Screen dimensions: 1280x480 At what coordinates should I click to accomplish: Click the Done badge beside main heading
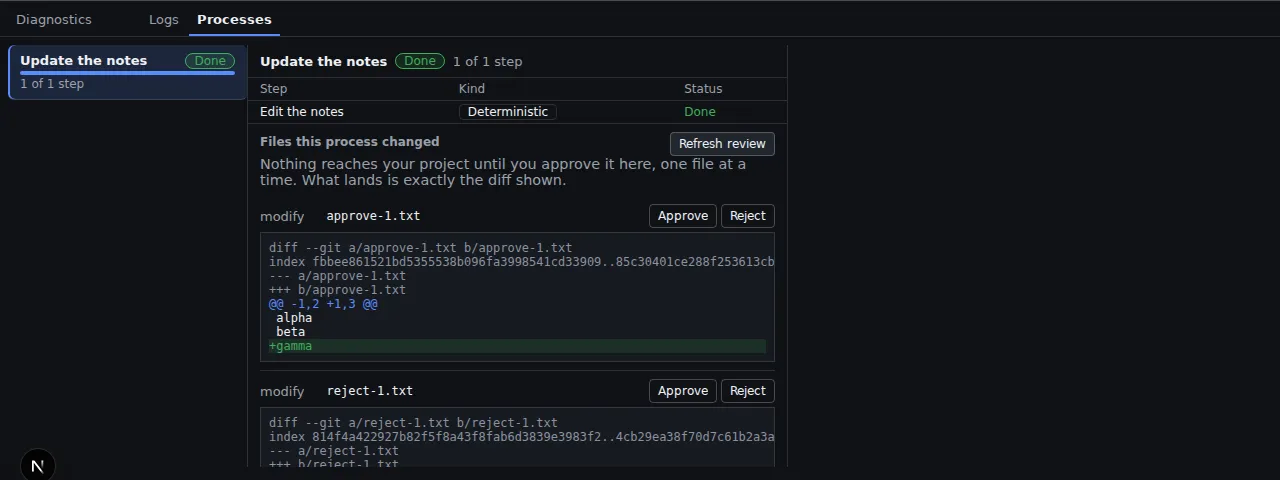tap(420, 61)
